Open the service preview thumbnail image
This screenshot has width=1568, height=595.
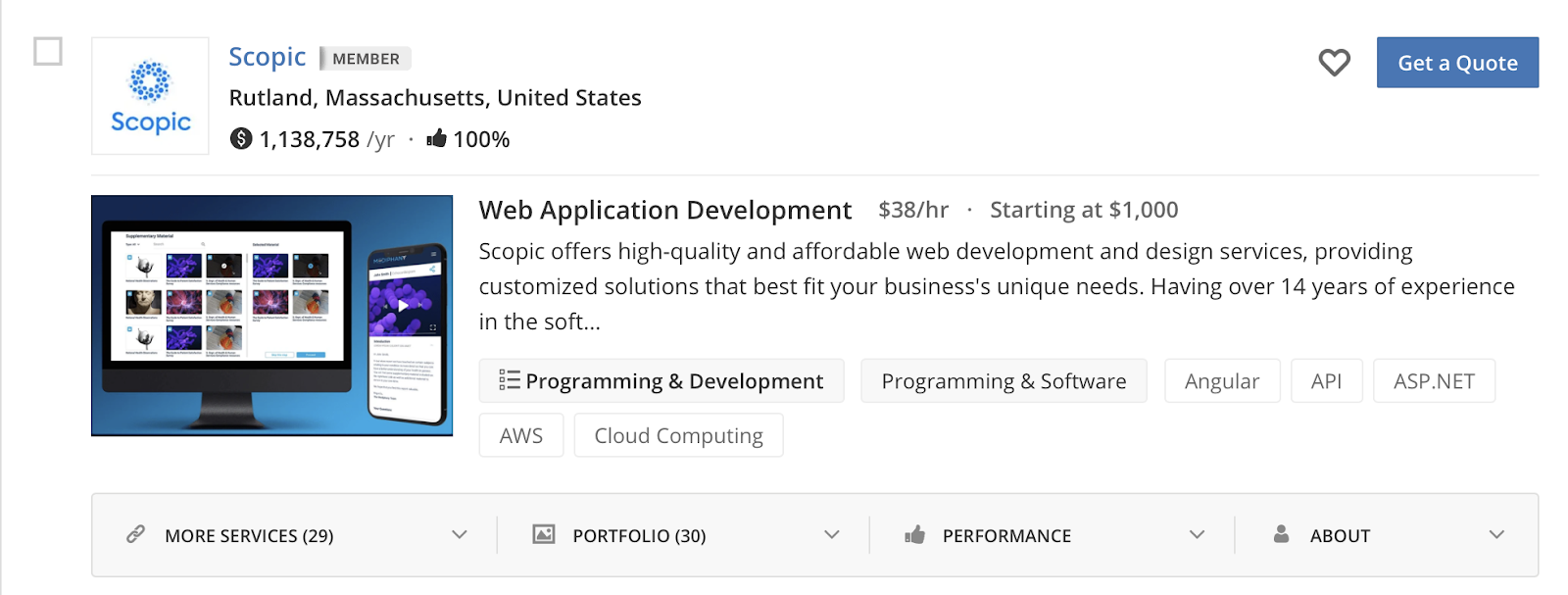tap(271, 316)
